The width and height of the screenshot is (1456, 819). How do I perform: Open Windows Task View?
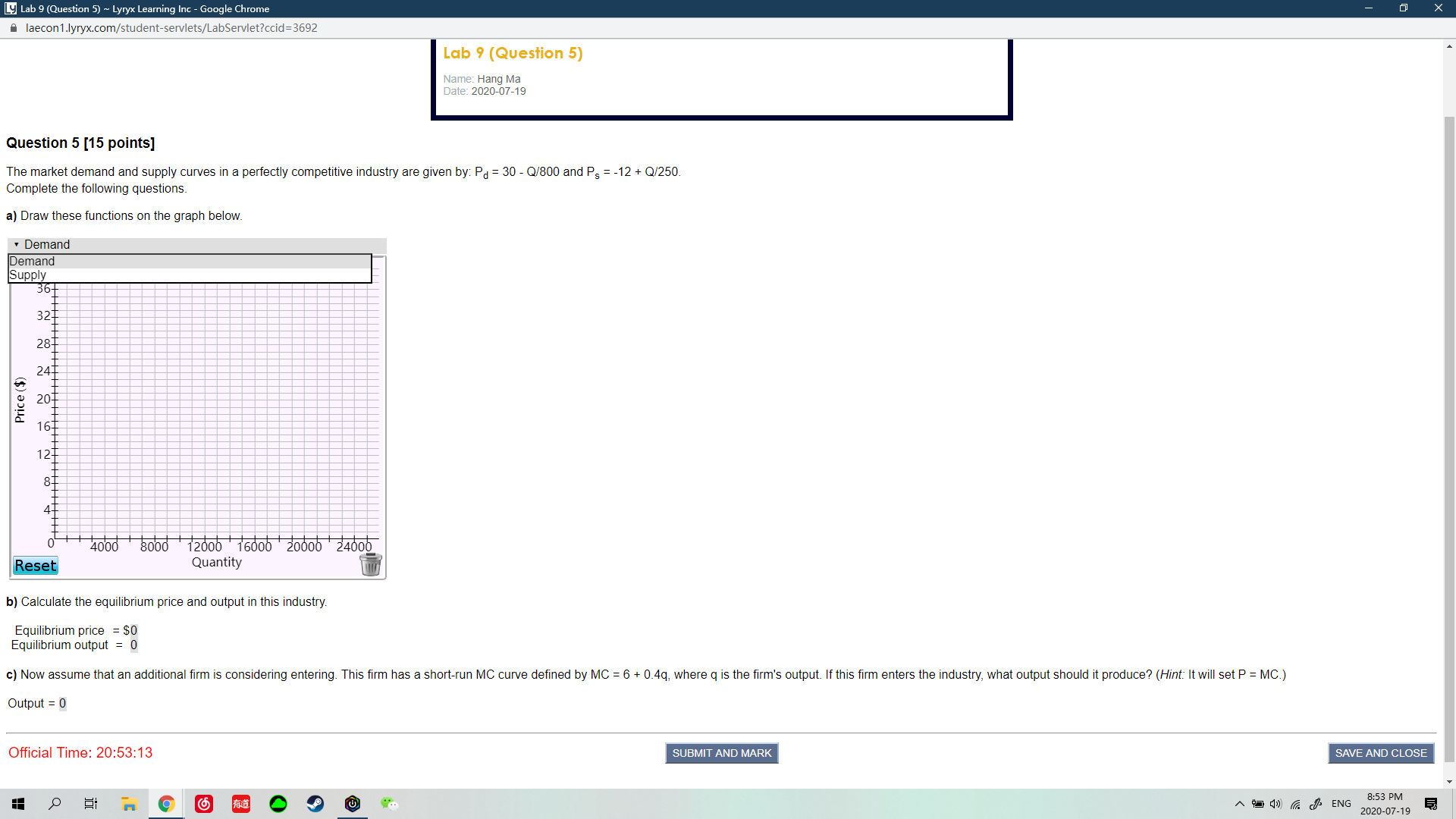(90, 804)
